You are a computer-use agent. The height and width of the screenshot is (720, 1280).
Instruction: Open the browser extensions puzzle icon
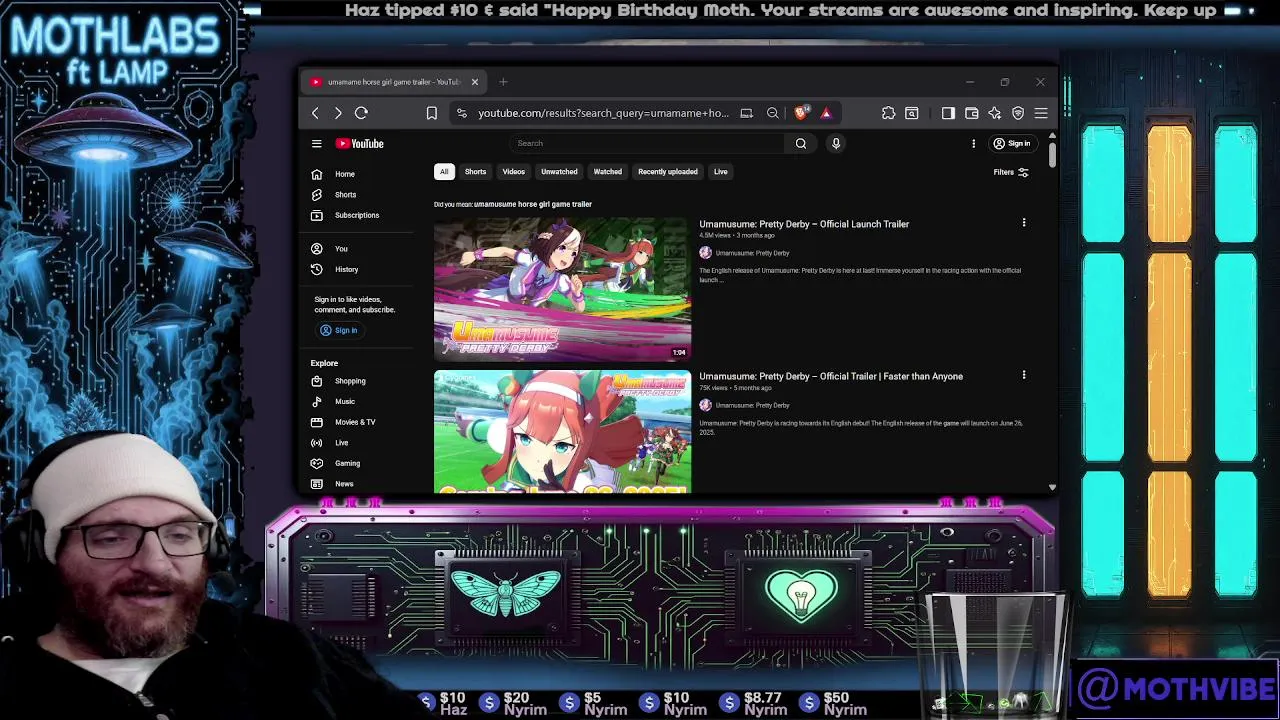(x=888, y=113)
